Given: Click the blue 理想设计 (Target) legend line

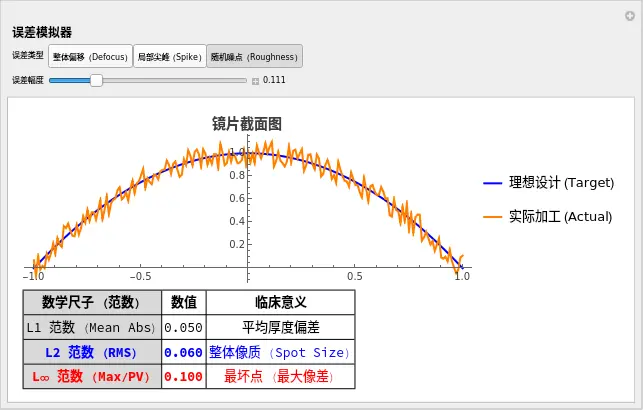Looking at the screenshot, I should [493, 183].
